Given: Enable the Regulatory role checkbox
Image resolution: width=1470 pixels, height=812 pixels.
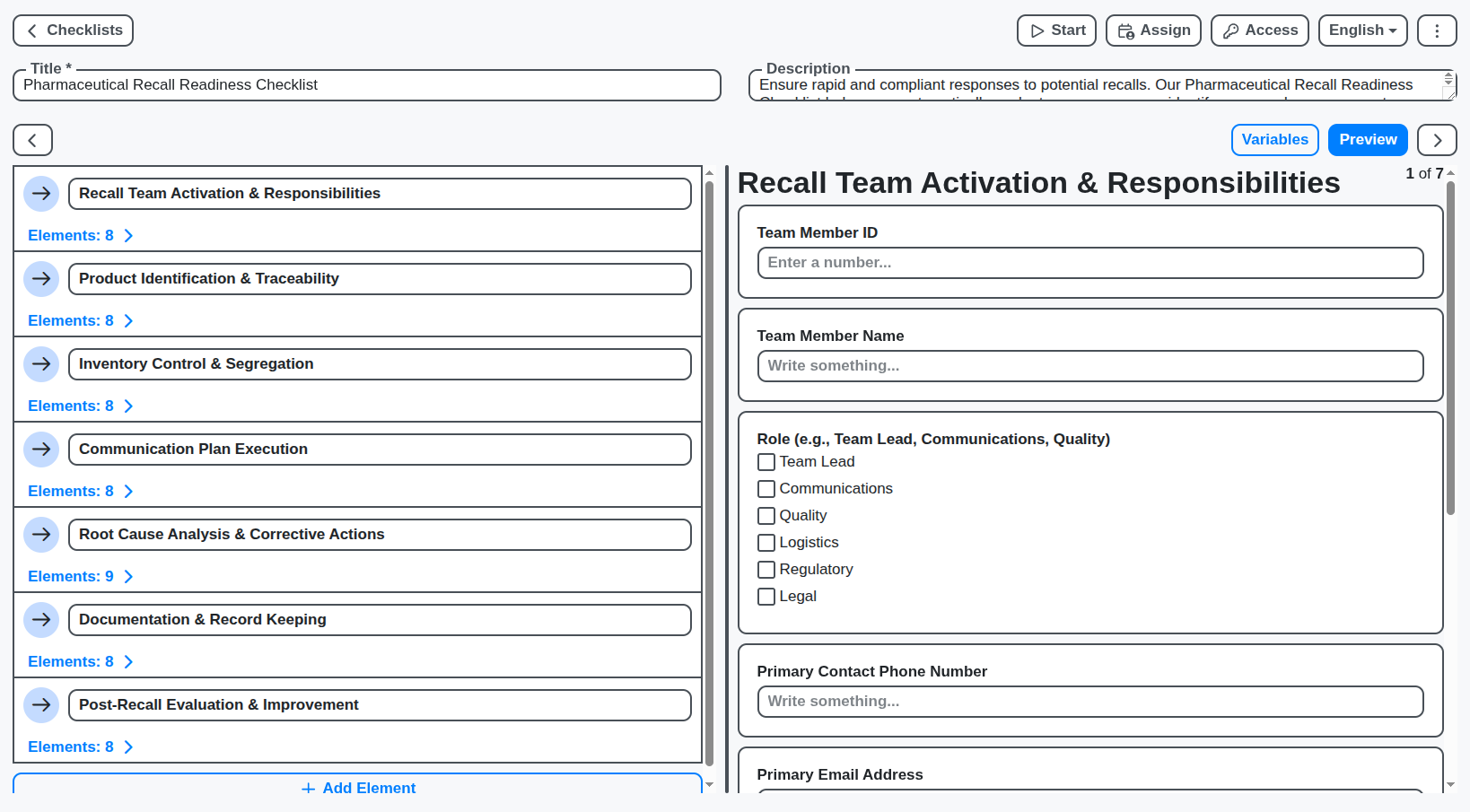Looking at the screenshot, I should 766,570.
